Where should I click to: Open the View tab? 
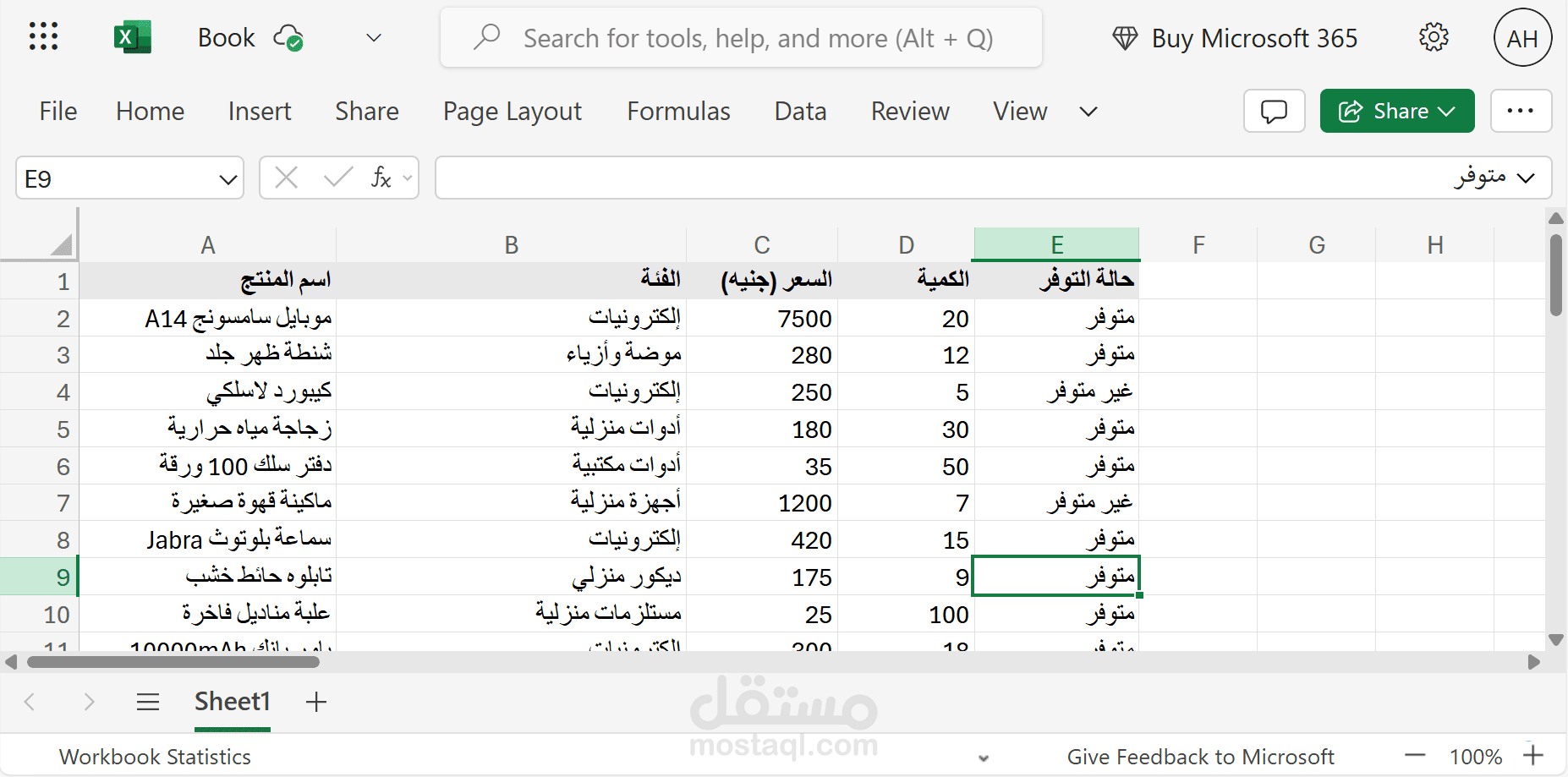[x=1021, y=112]
